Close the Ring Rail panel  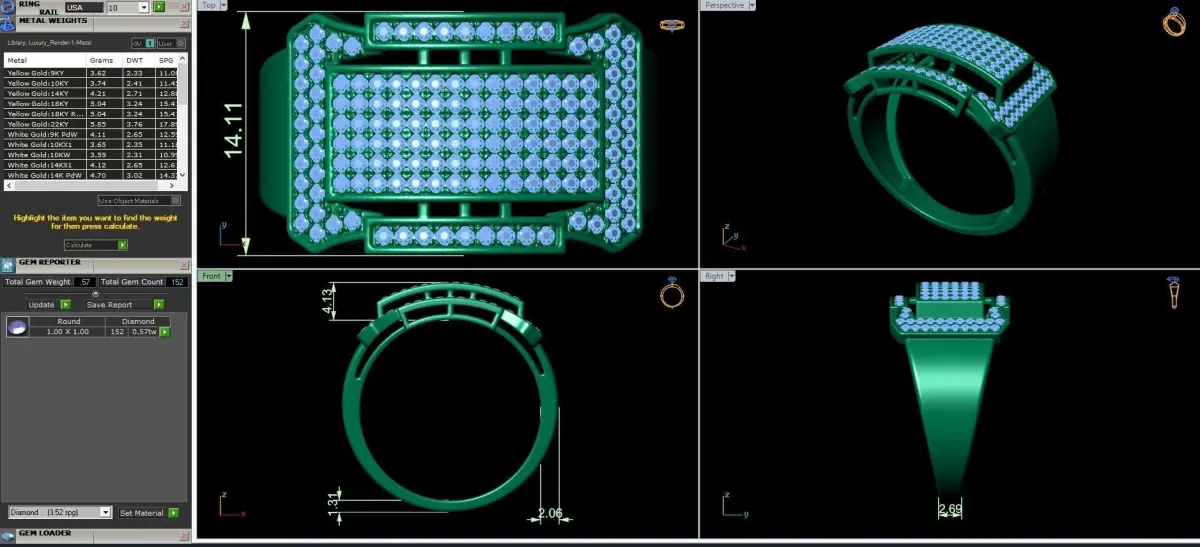184,7
